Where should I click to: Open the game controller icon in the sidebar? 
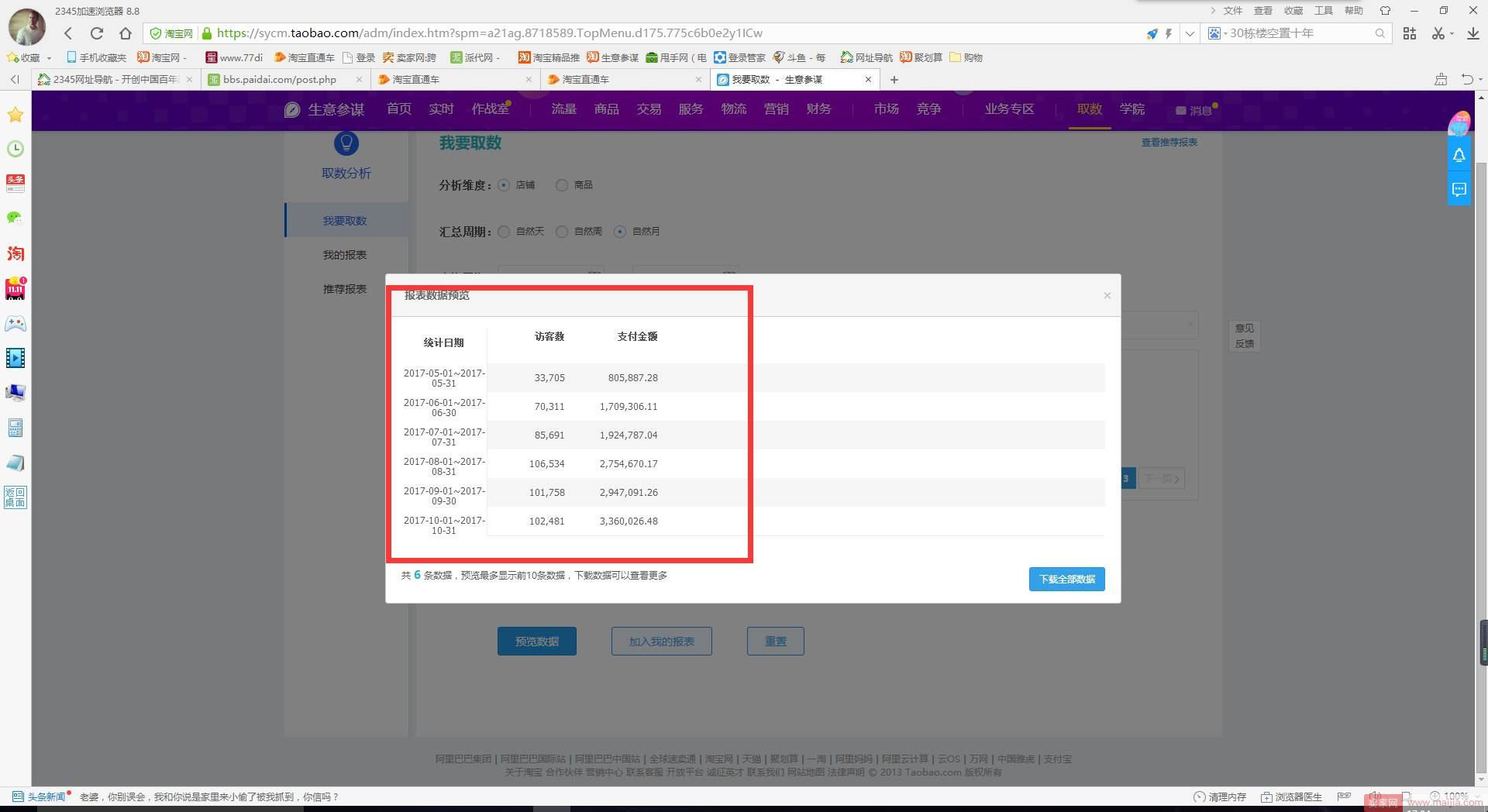click(15, 323)
